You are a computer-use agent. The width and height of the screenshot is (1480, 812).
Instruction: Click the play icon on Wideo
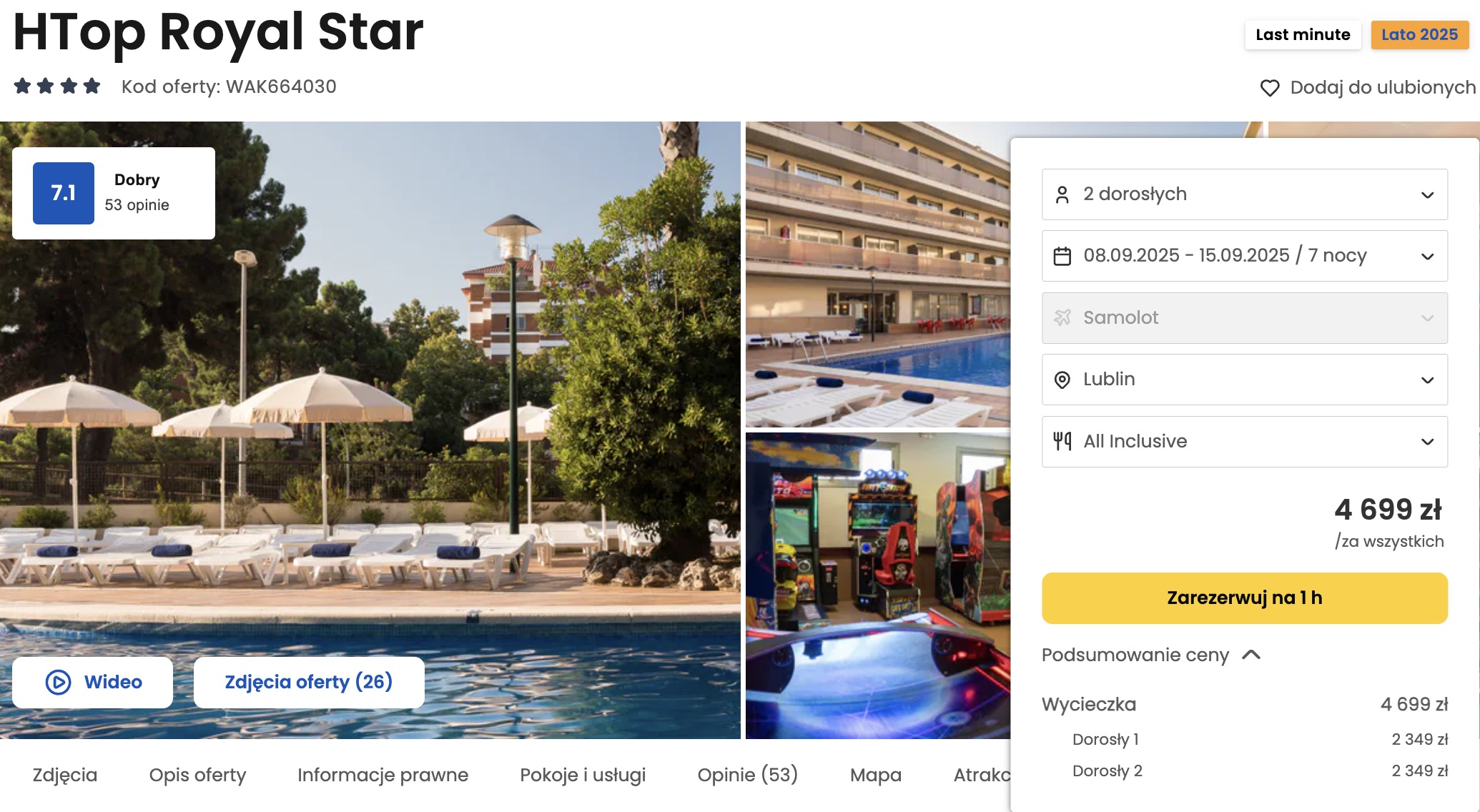[58, 682]
